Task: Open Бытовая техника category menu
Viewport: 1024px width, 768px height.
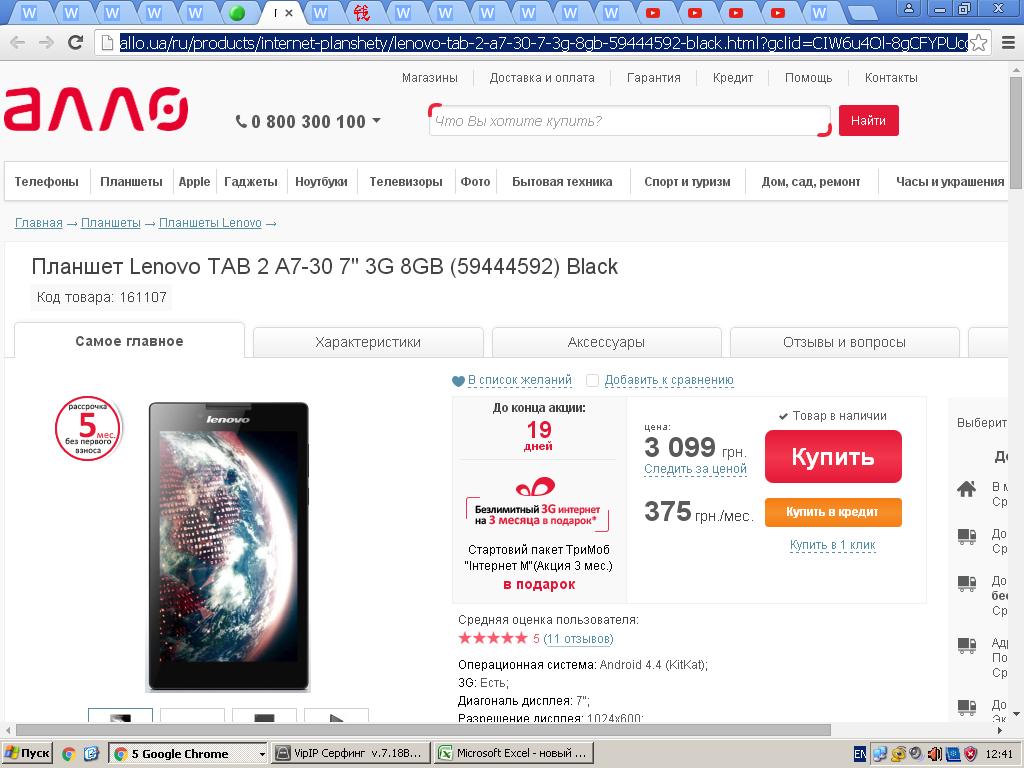Action: (562, 182)
